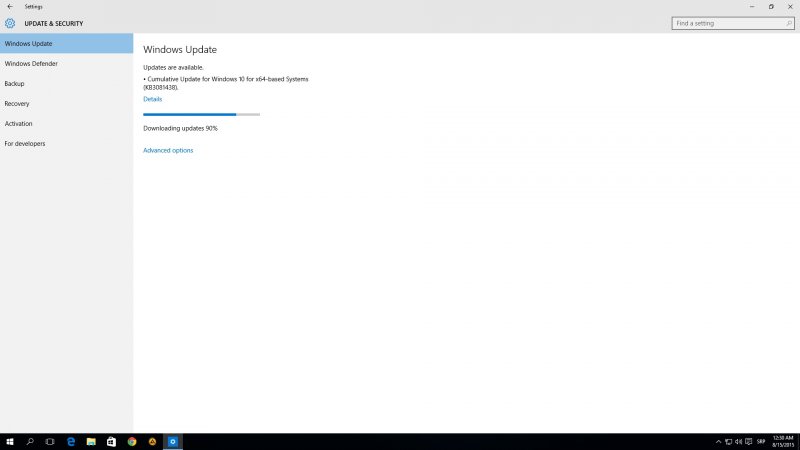The width and height of the screenshot is (800, 450).
Task: Open the volume speaker icon
Action: 738,442
